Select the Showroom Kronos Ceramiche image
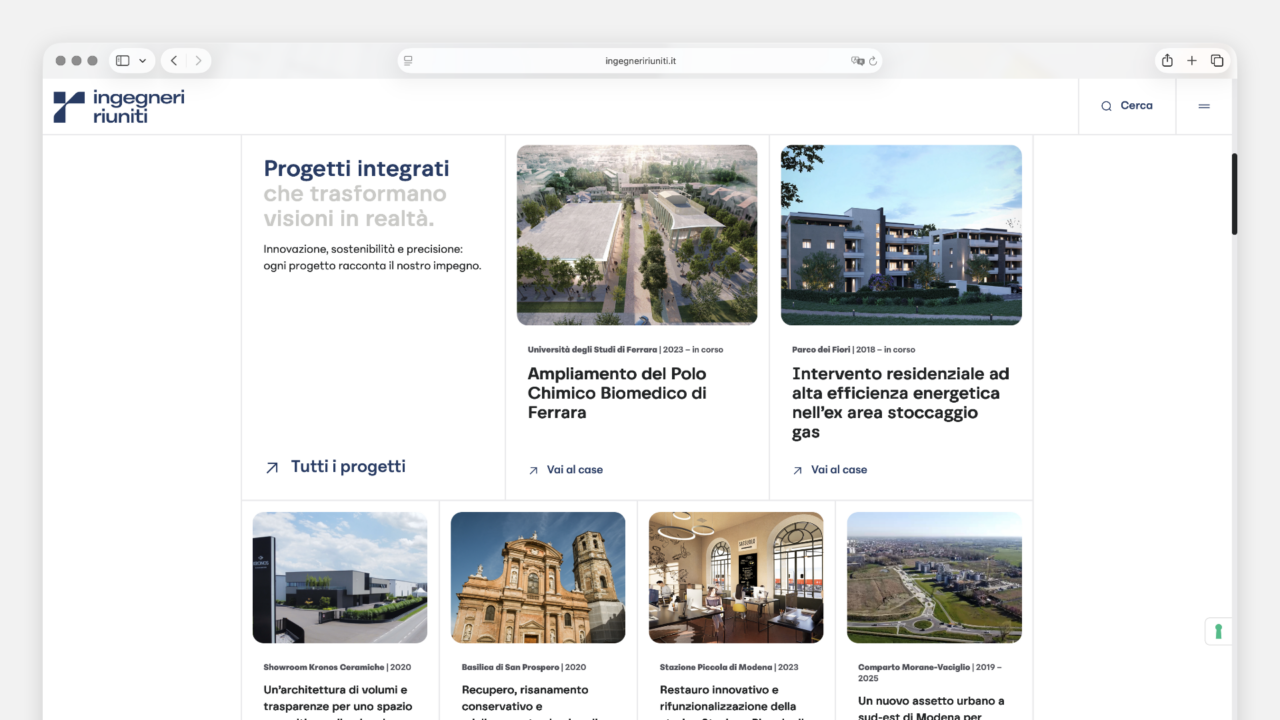Image resolution: width=1280 pixels, height=720 pixels. click(340, 577)
